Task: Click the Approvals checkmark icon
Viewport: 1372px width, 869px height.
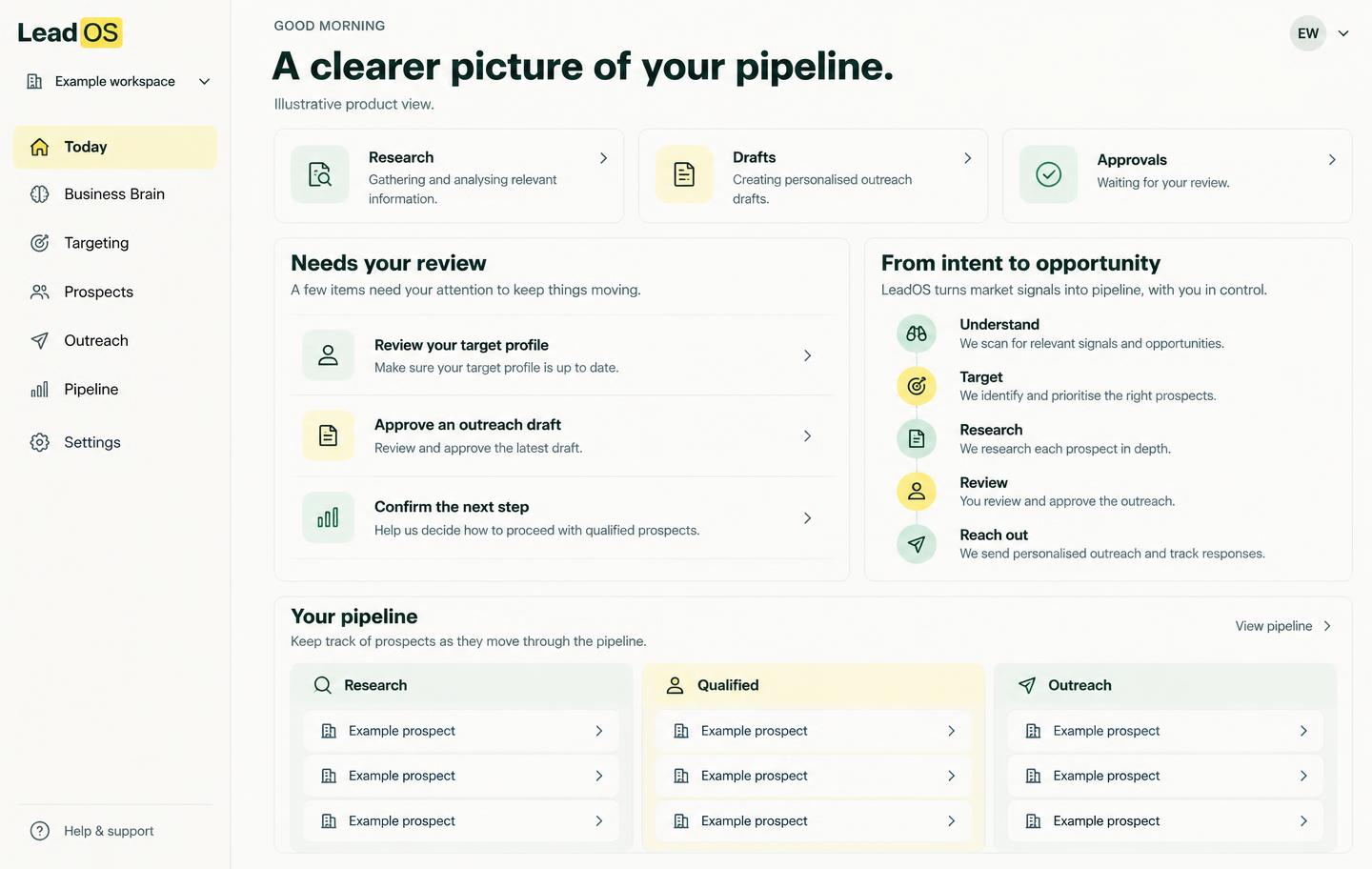Action: pyautogui.click(x=1048, y=174)
